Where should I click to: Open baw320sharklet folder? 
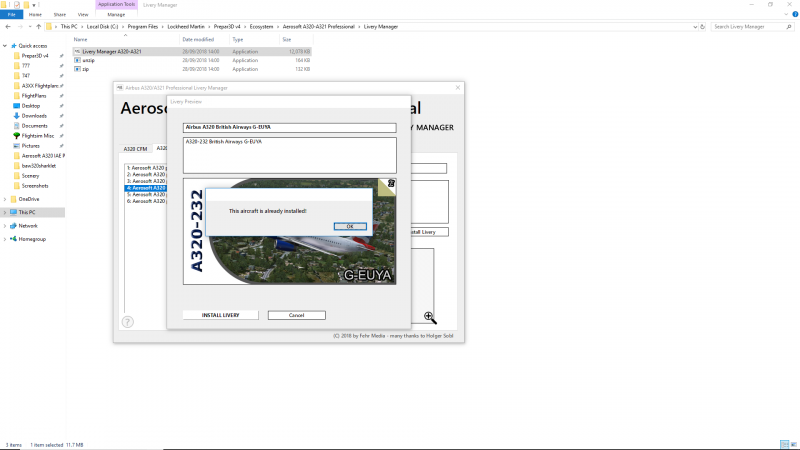39,166
